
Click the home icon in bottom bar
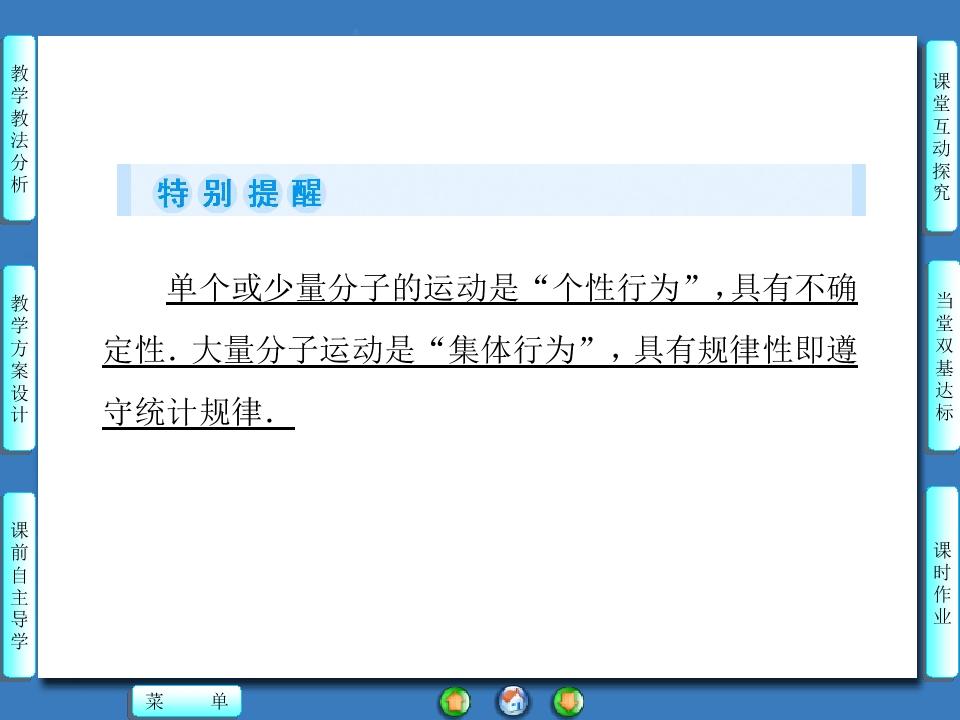click(x=513, y=702)
